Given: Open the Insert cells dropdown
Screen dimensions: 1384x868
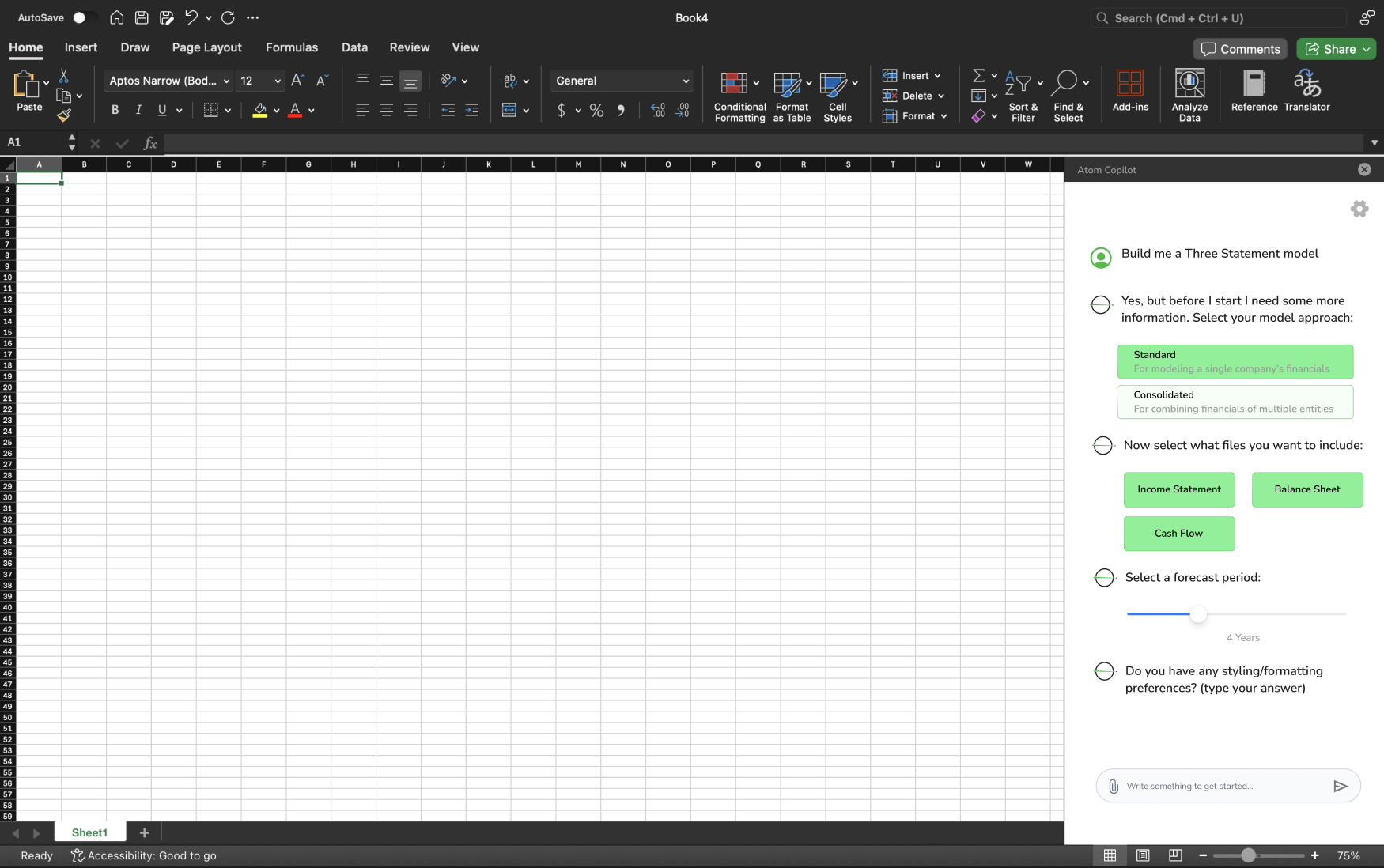Looking at the screenshot, I should tap(912, 76).
